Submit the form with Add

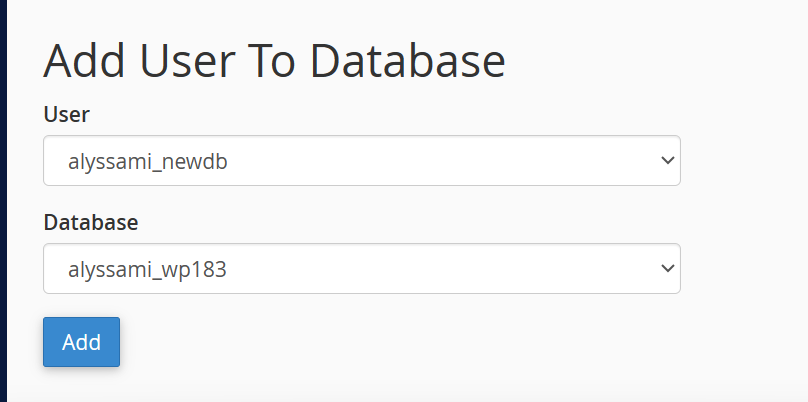pos(81,342)
